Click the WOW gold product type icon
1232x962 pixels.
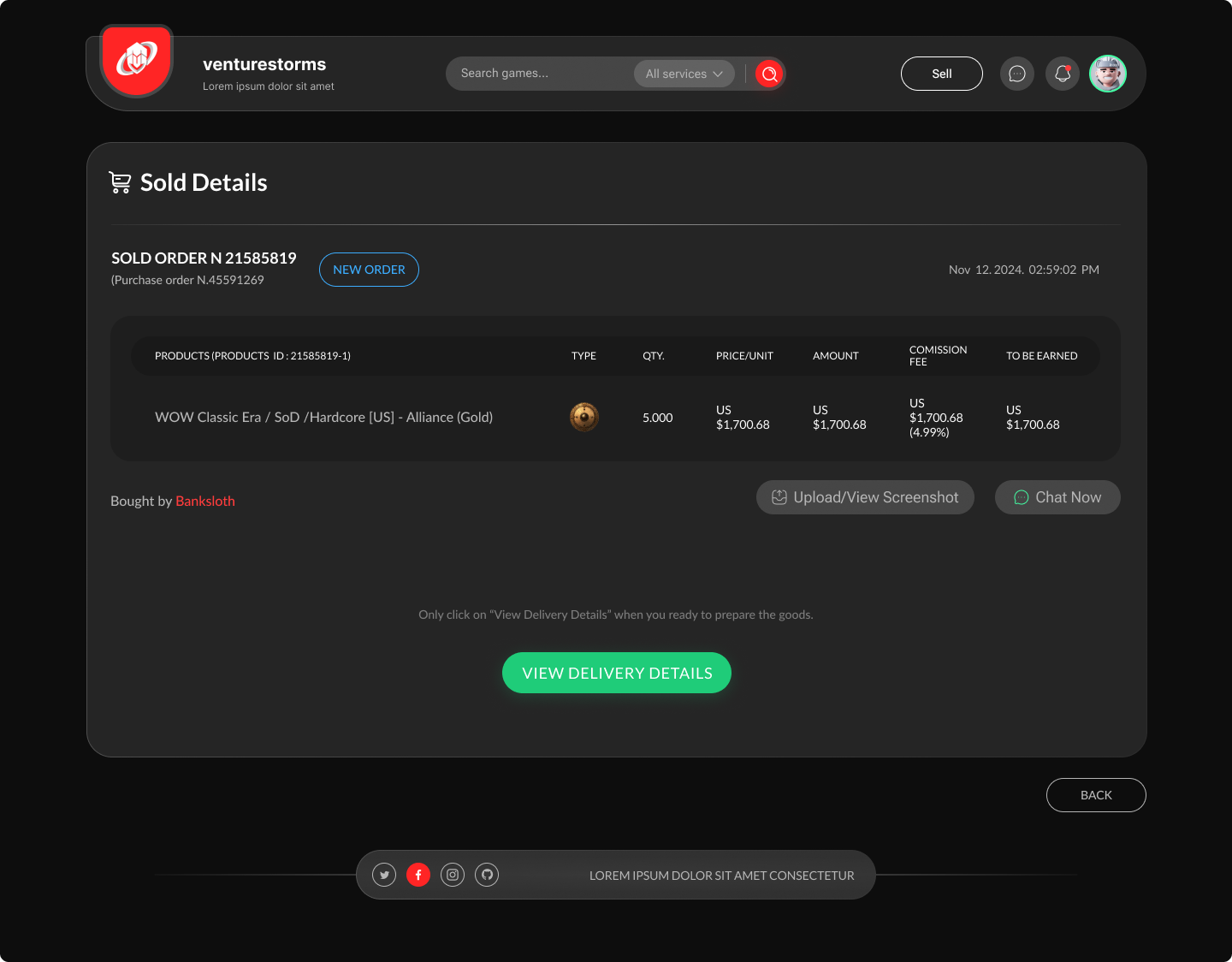(584, 417)
